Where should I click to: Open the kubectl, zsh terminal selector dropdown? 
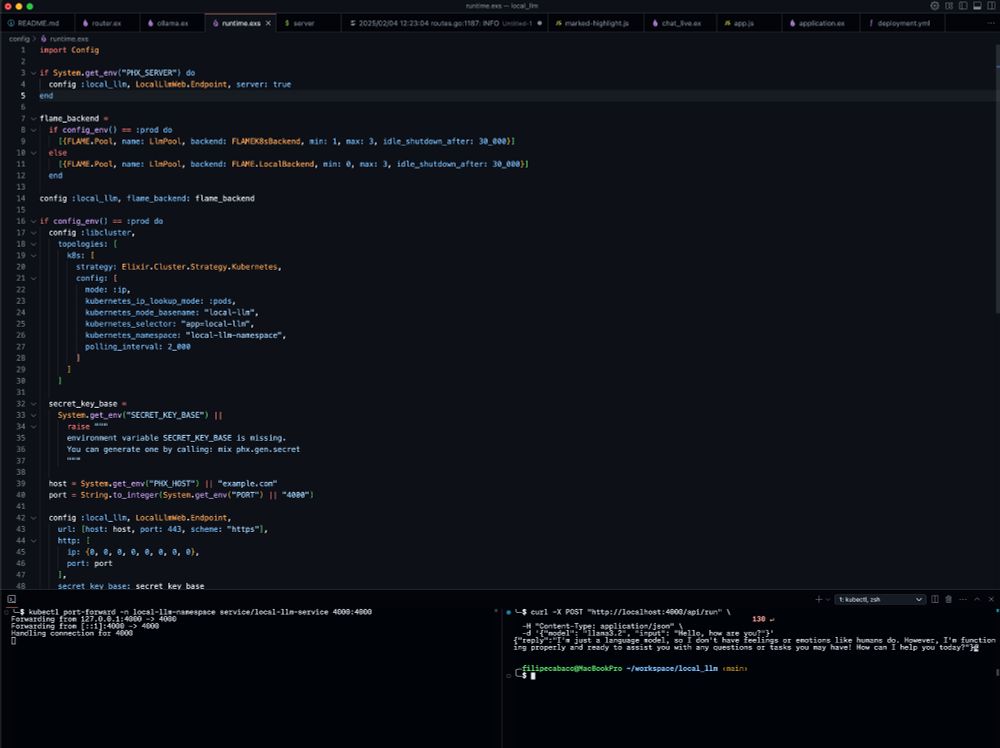point(880,599)
